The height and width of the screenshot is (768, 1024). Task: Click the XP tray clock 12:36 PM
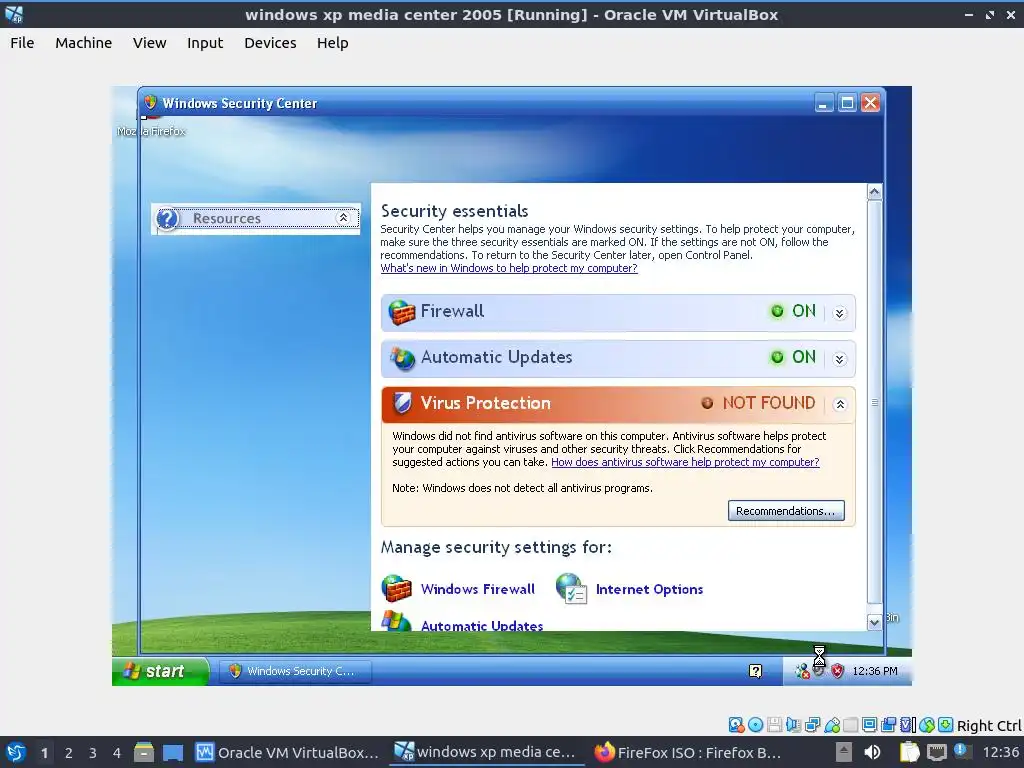coord(874,671)
